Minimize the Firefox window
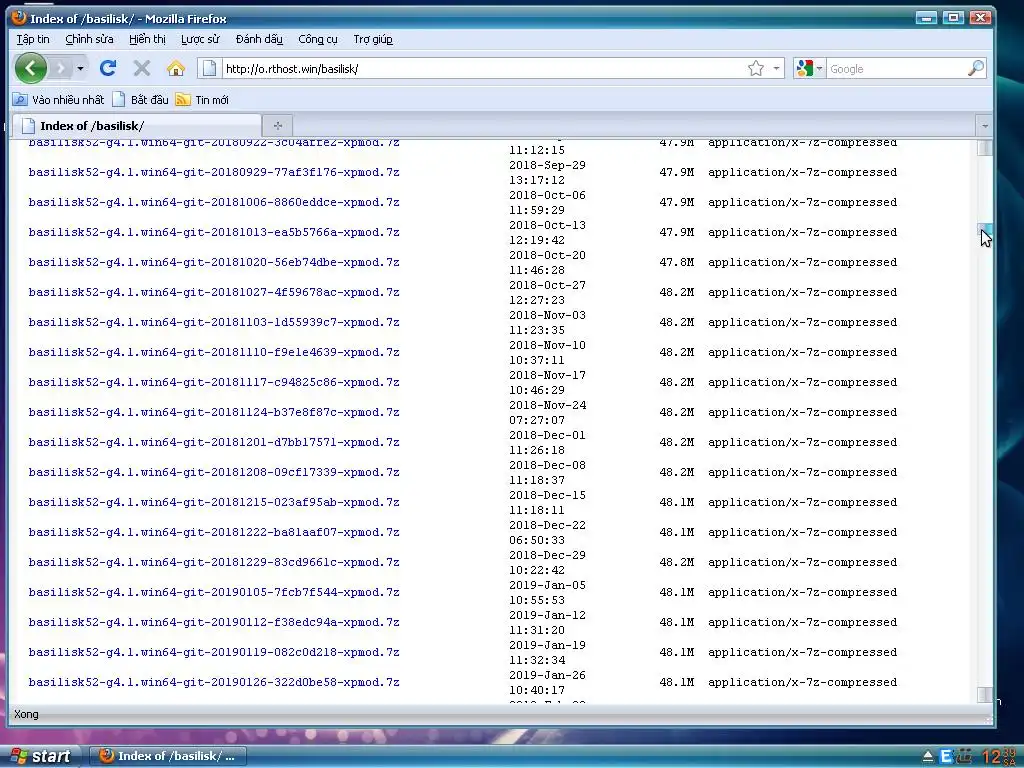1024x768 pixels. click(x=926, y=18)
